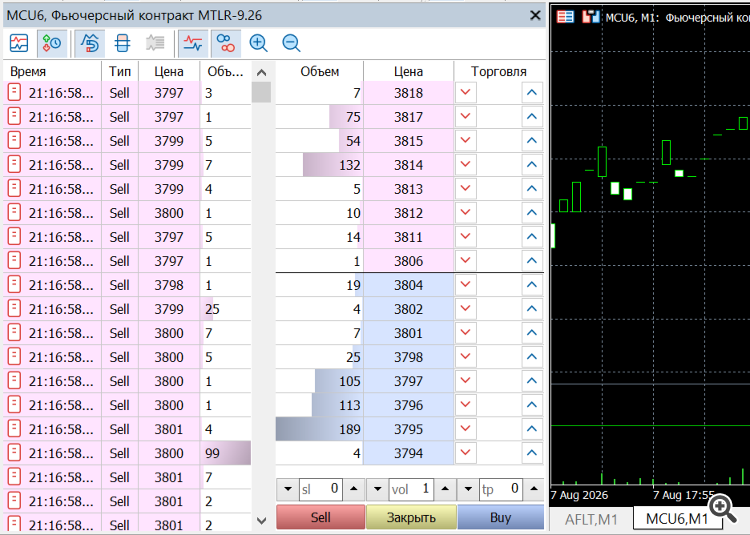The height and width of the screenshot is (535, 750).
Task: Click the chart icon beside MCU6, M1 title
Action: [x=591, y=17]
